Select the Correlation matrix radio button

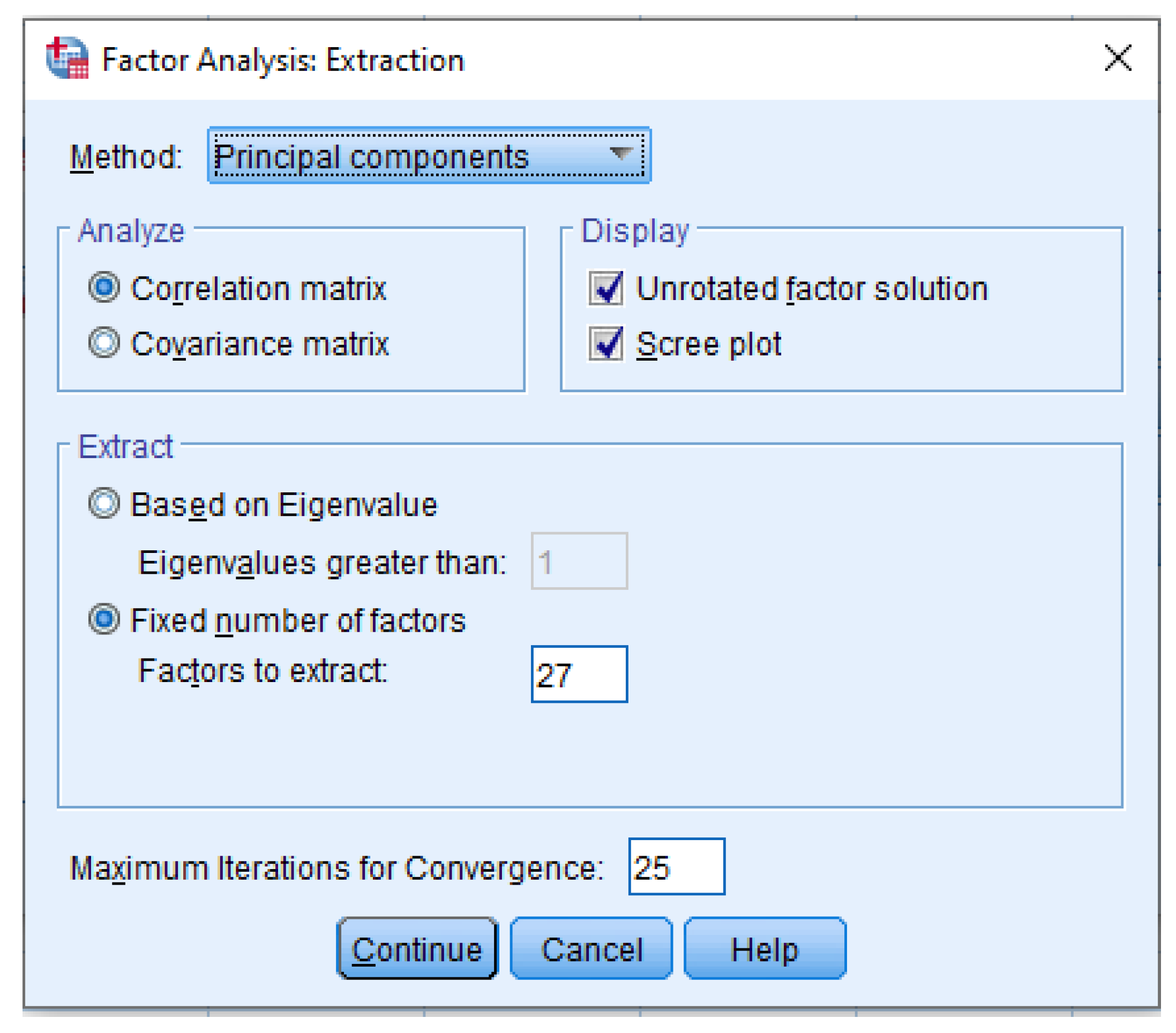[104, 287]
